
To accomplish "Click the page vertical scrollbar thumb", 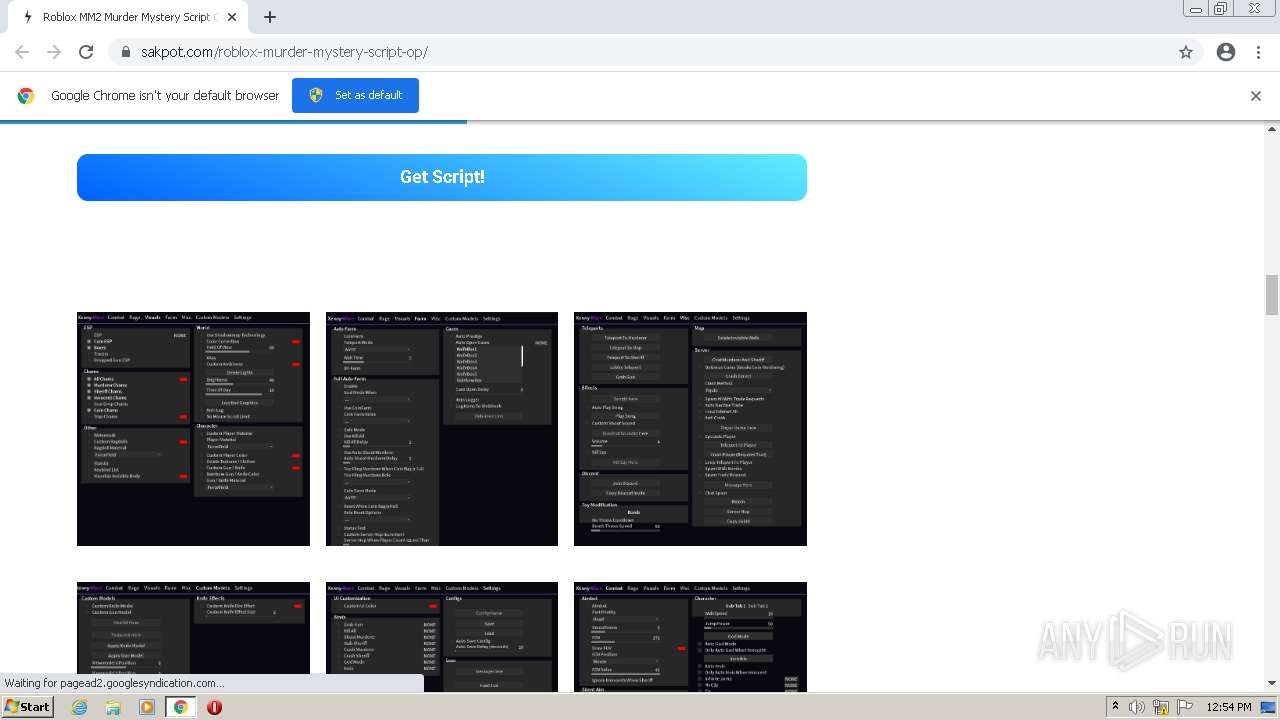I will (1272, 295).
